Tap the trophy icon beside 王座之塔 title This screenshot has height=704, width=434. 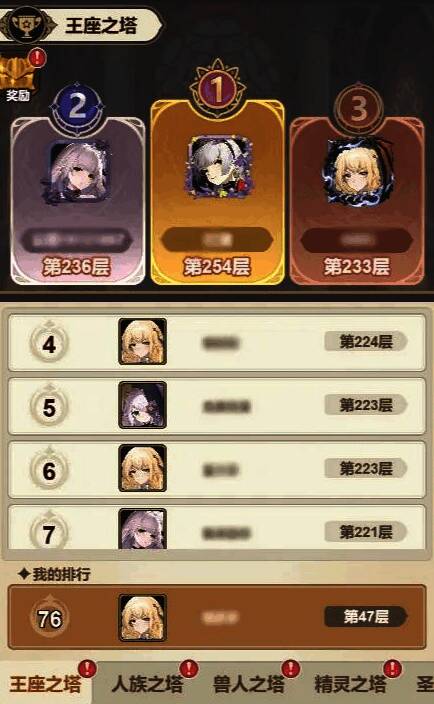[27, 24]
